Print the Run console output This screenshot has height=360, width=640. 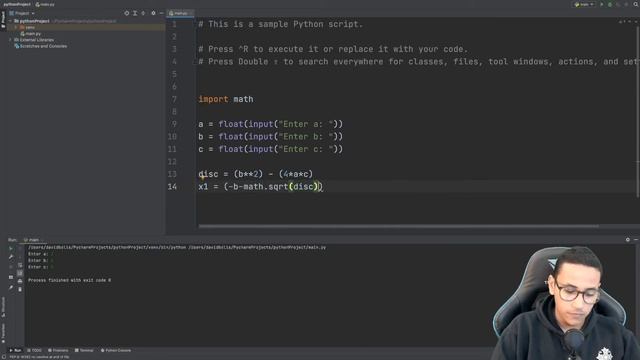(x=20, y=281)
